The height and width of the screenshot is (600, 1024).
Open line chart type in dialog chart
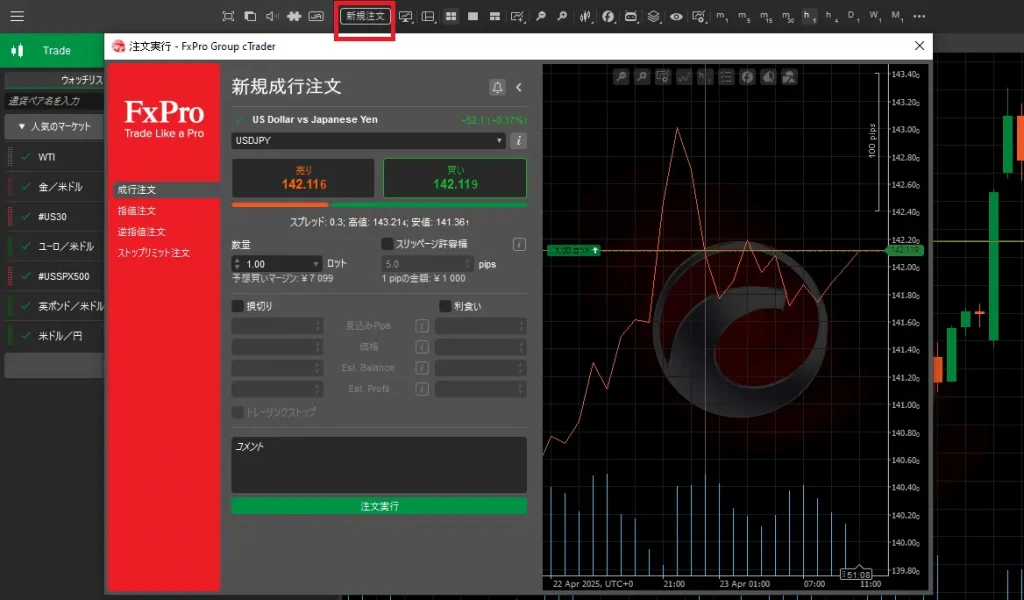(x=684, y=77)
